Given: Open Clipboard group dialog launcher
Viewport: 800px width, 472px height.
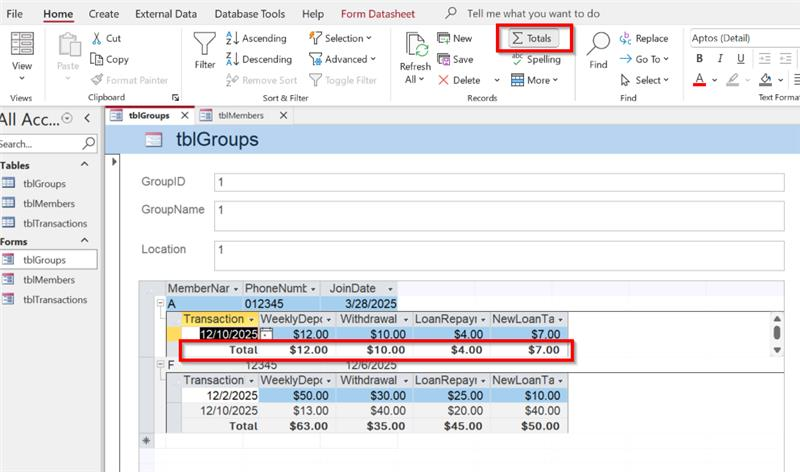Looking at the screenshot, I should (x=176, y=97).
